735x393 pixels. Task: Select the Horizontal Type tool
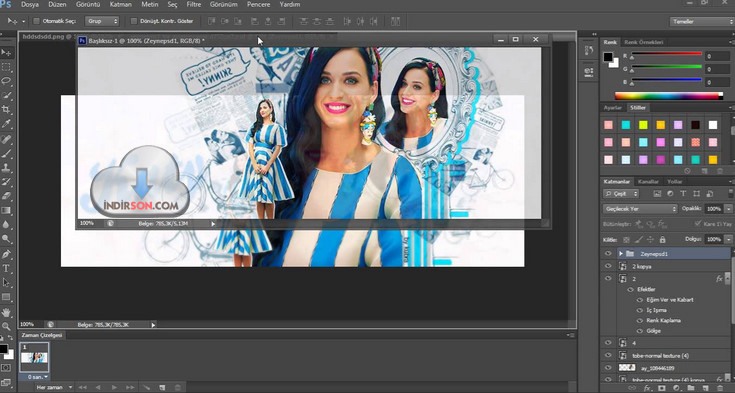[6, 268]
